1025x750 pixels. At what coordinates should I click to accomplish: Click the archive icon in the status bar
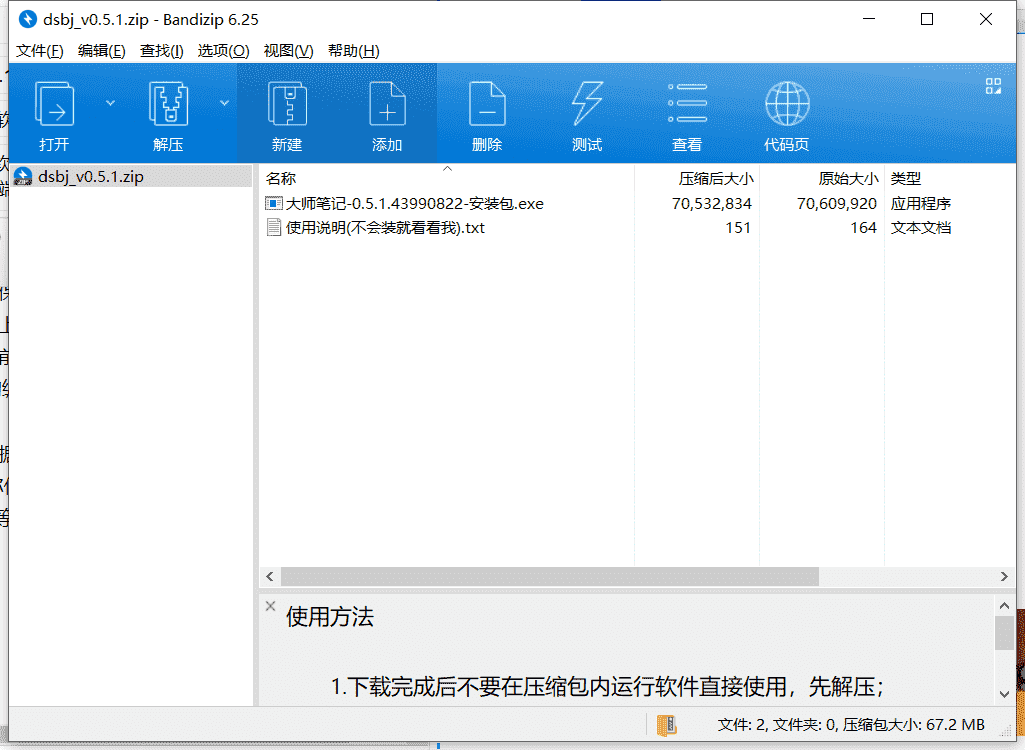coord(667,725)
